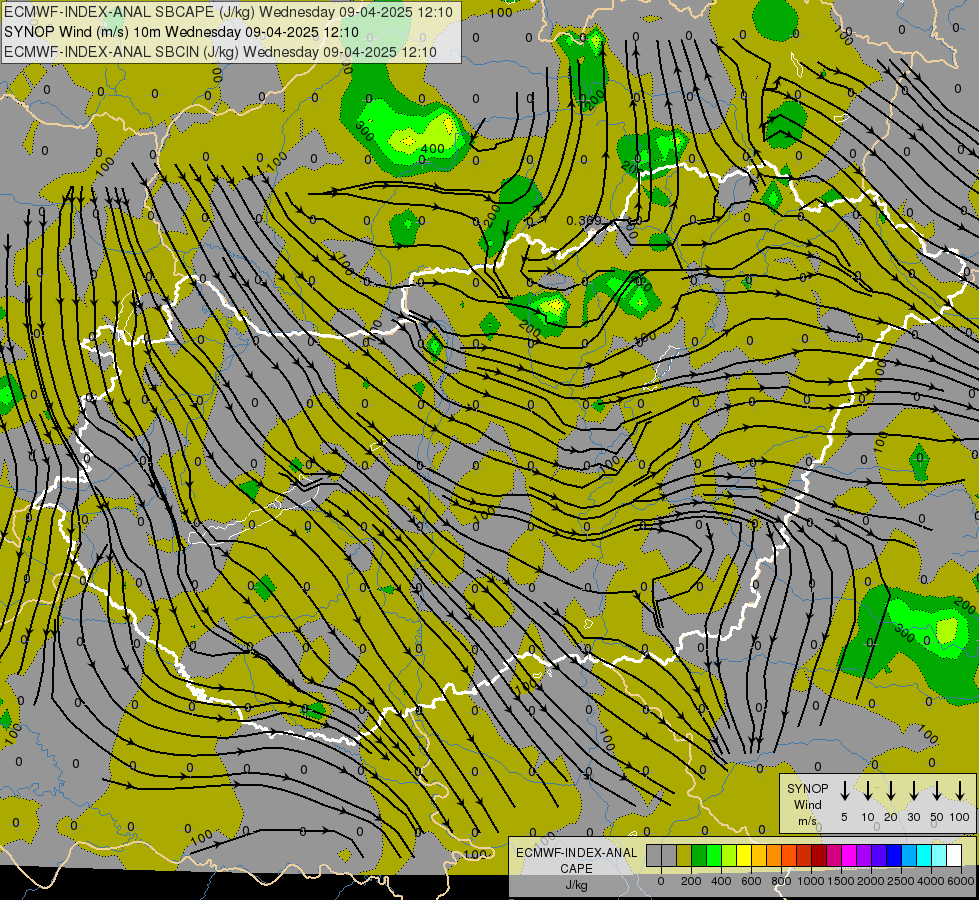Pick the pale cyan swatch before white
Image resolution: width=979 pixels, height=900 pixels.
point(939,855)
